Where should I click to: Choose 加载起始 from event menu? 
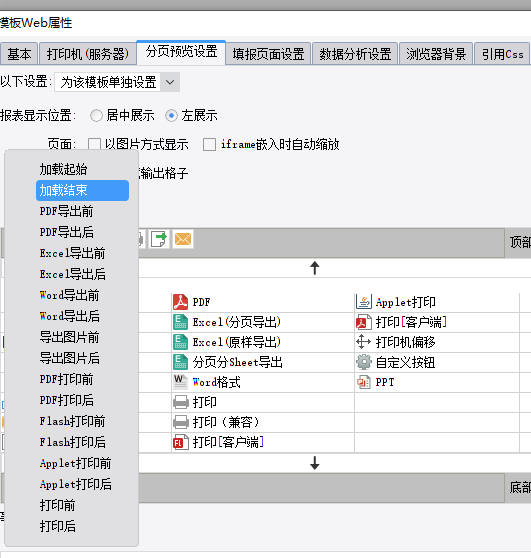click(x=82, y=169)
